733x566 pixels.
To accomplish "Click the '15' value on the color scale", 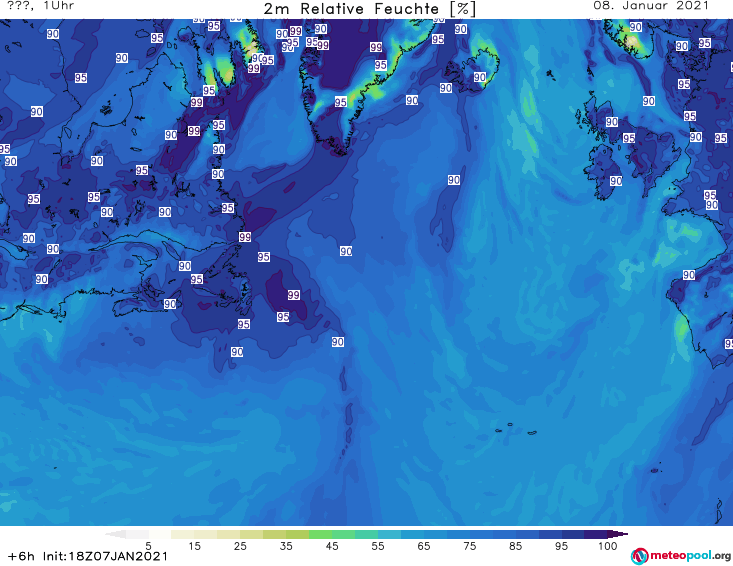I will coord(194,546).
